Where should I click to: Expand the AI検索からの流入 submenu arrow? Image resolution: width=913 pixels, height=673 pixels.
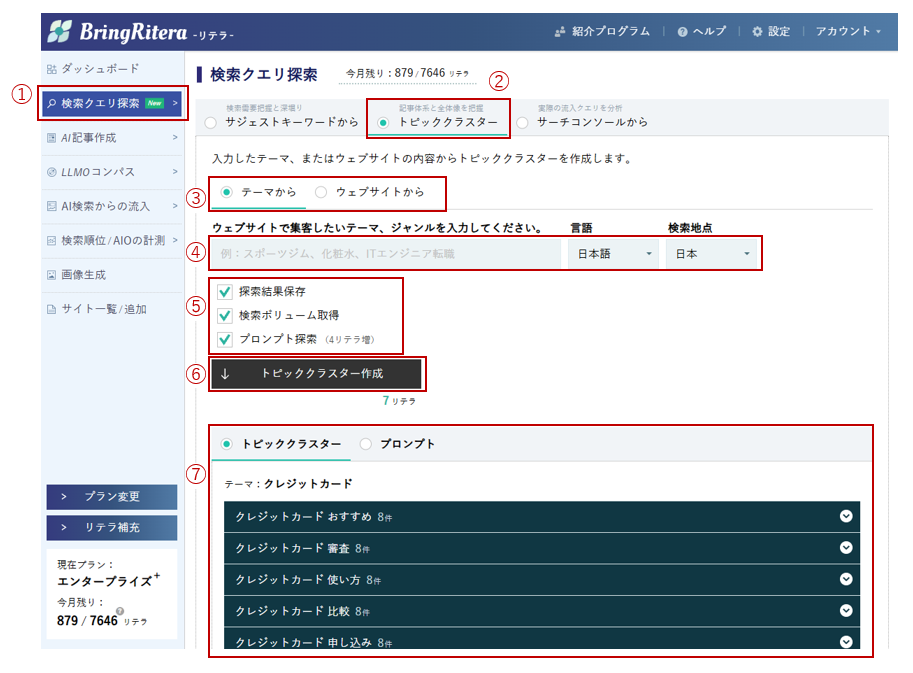pos(175,206)
